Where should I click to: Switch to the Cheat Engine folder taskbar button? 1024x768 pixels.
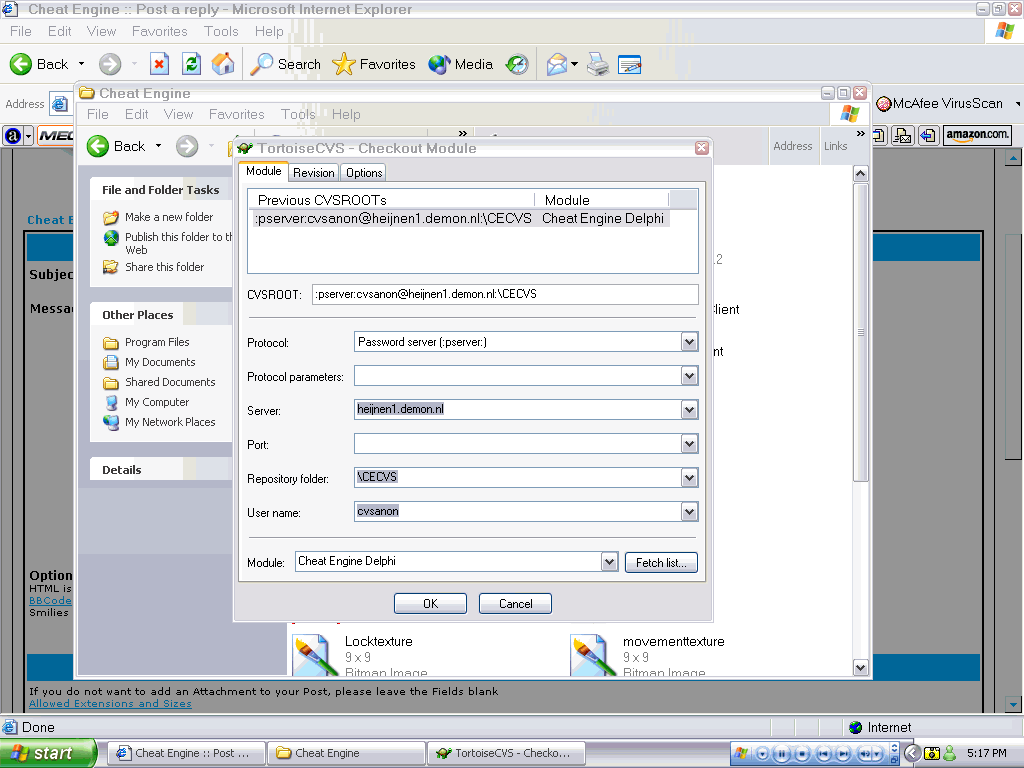click(347, 753)
